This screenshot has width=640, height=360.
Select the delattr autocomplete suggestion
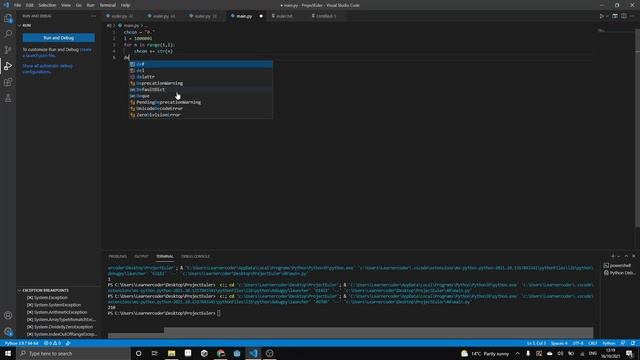[201, 77]
